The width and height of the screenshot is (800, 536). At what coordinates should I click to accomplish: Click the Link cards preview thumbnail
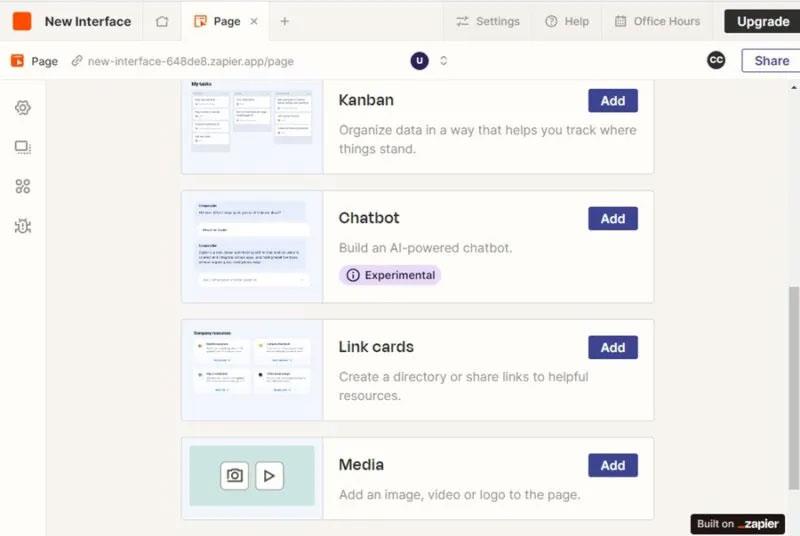pyautogui.click(x=252, y=370)
